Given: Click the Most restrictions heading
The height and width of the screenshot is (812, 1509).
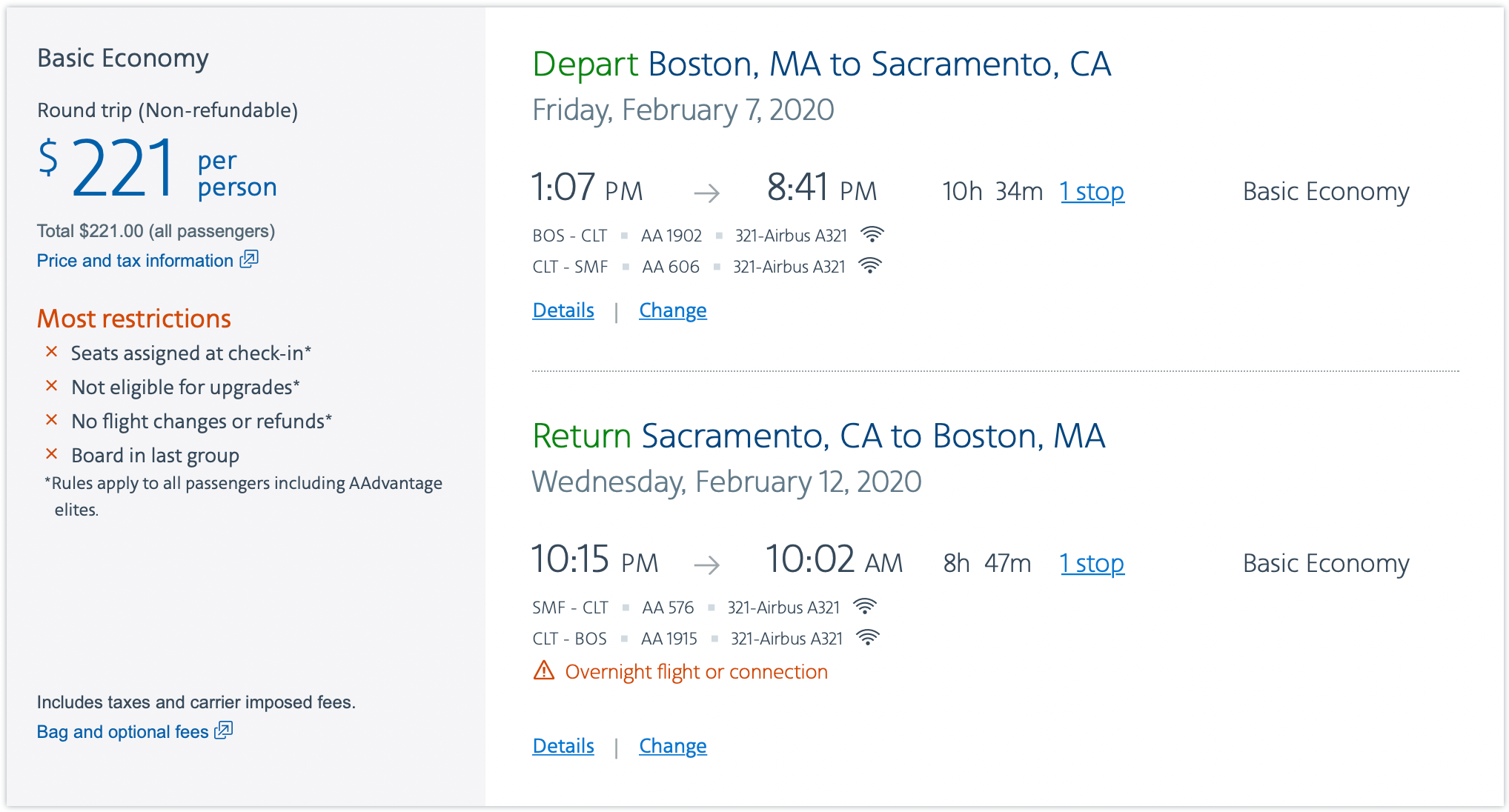Looking at the screenshot, I should coord(134,319).
